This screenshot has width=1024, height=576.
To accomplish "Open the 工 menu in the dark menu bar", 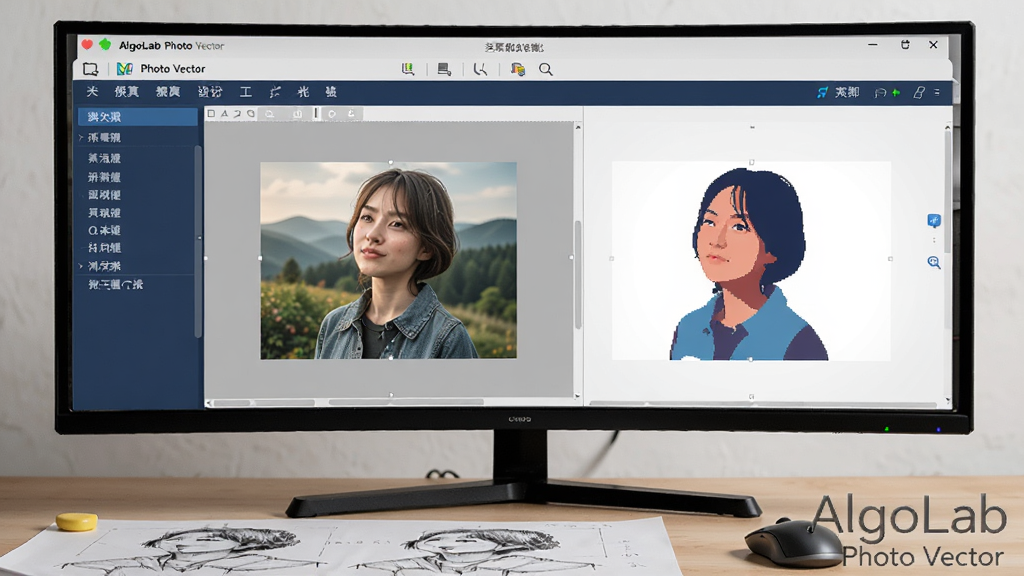I will pyautogui.click(x=246, y=92).
